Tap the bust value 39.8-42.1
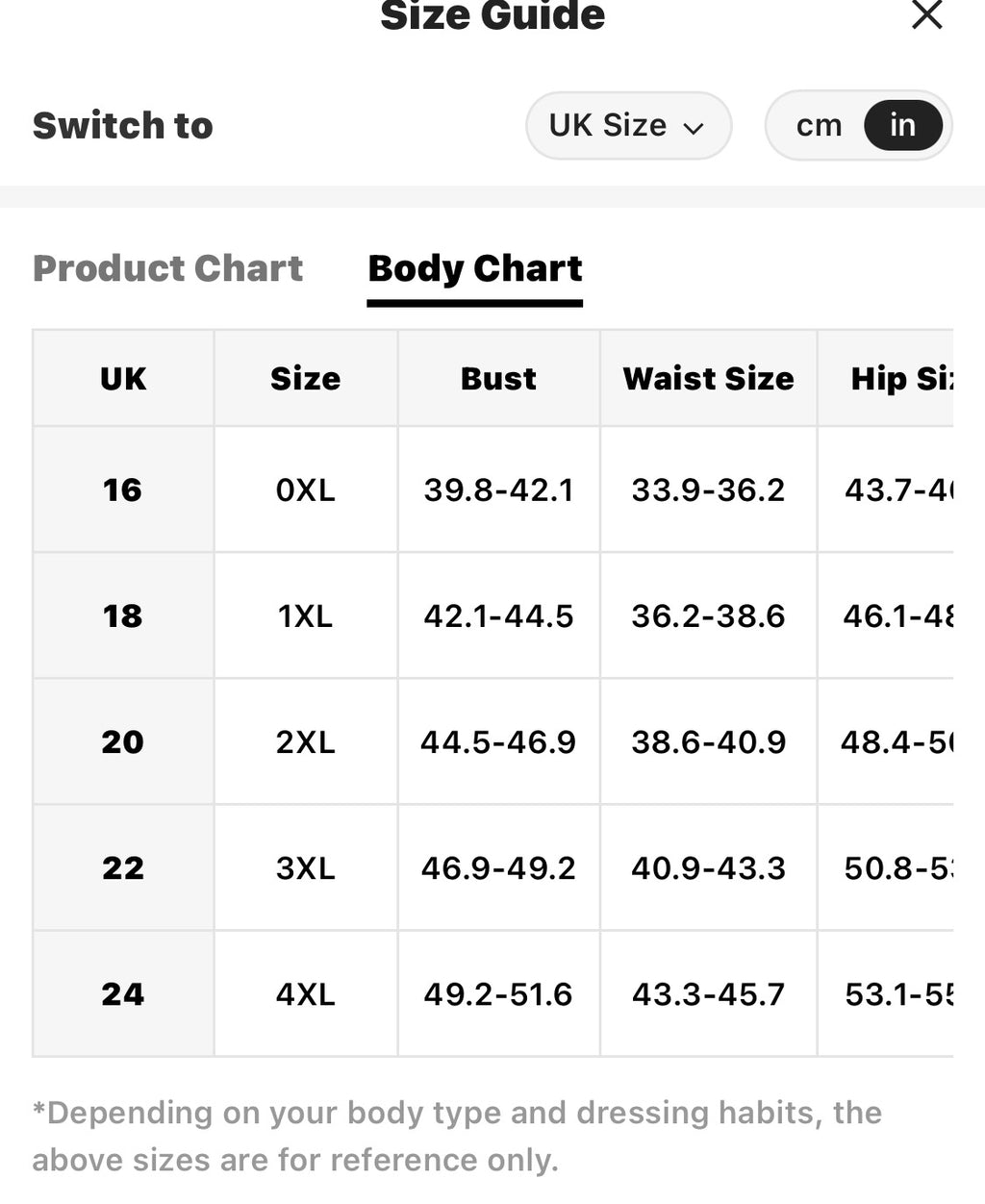The image size is (985, 1204). point(498,489)
